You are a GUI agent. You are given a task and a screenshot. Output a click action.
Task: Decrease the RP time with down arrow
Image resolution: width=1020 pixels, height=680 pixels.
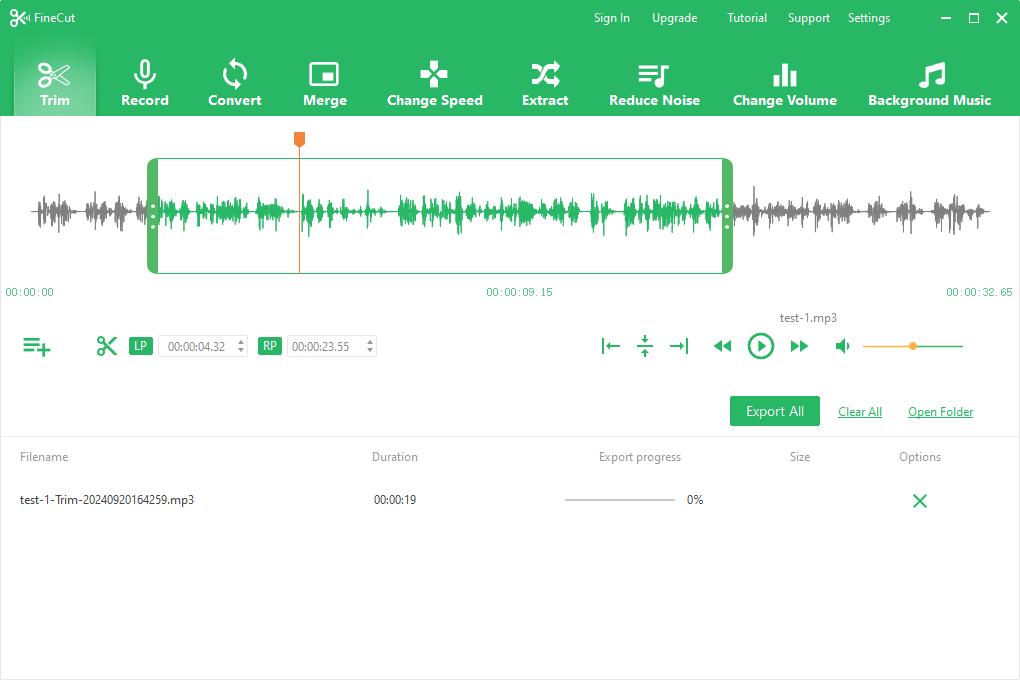pyautogui.click(x=370, y=351)
